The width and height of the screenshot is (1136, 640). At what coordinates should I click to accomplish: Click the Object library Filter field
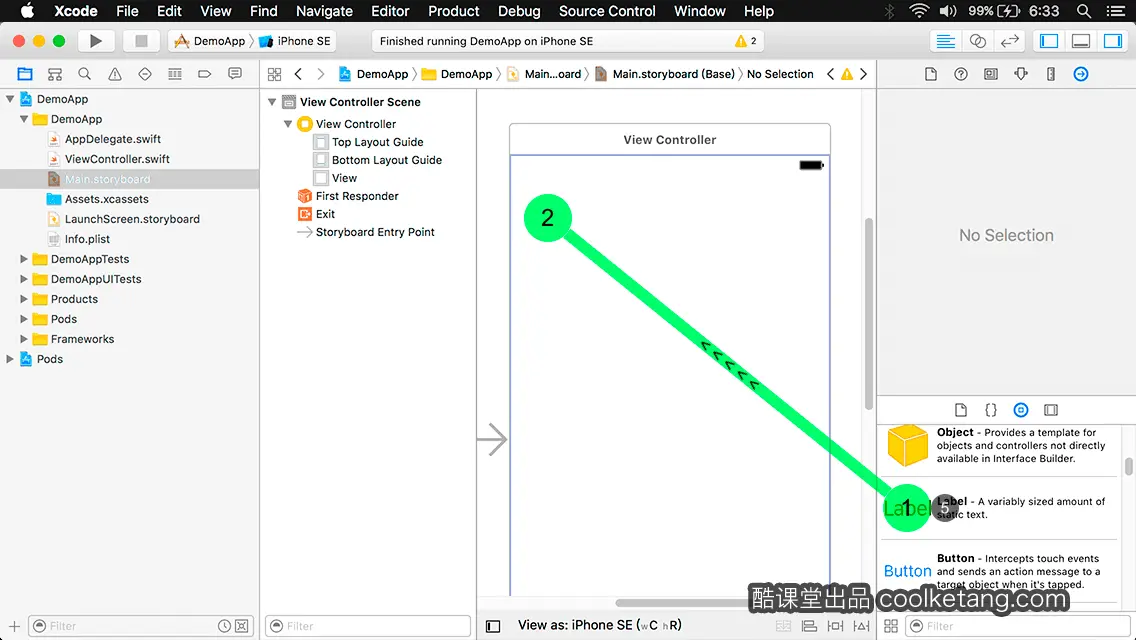click(x=1018, y=626)
